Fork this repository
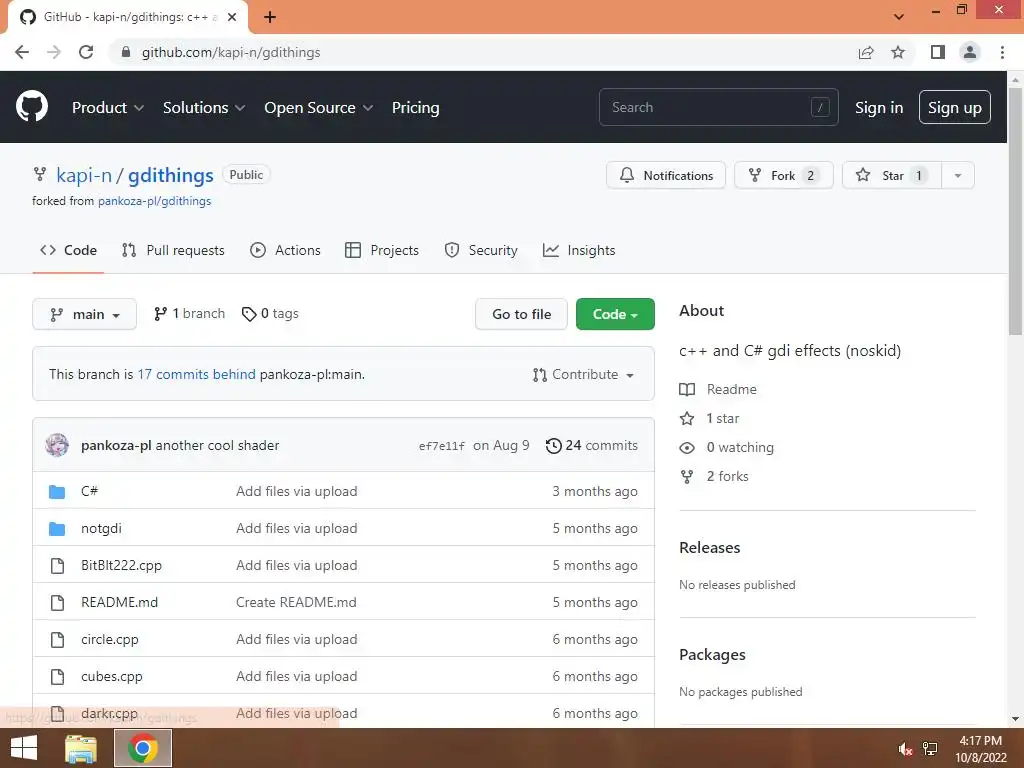The image size is (1024, 768). (784, 175)
